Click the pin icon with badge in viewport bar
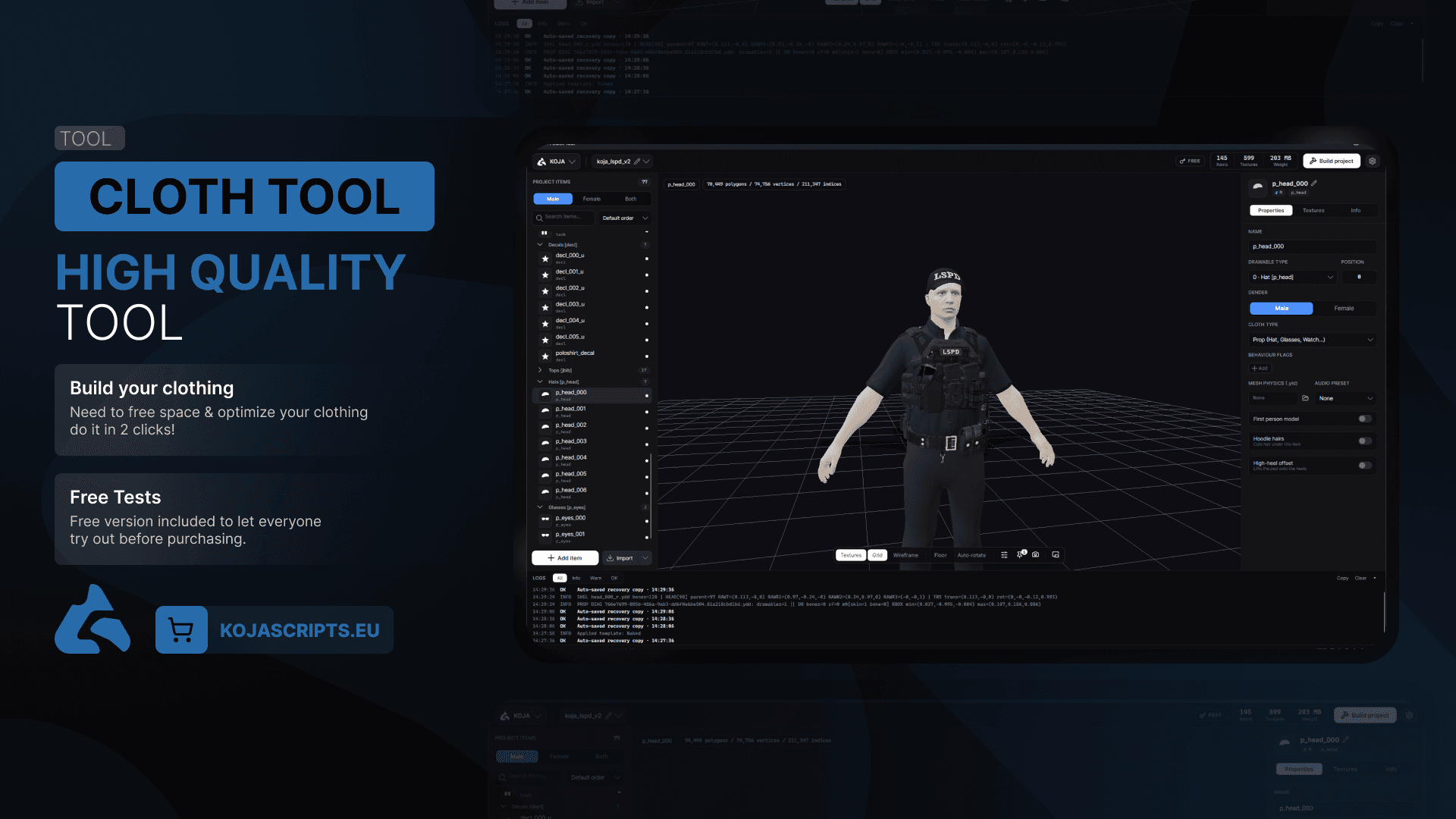Viewport: 1456px width, 819px height. point(1021,554)
